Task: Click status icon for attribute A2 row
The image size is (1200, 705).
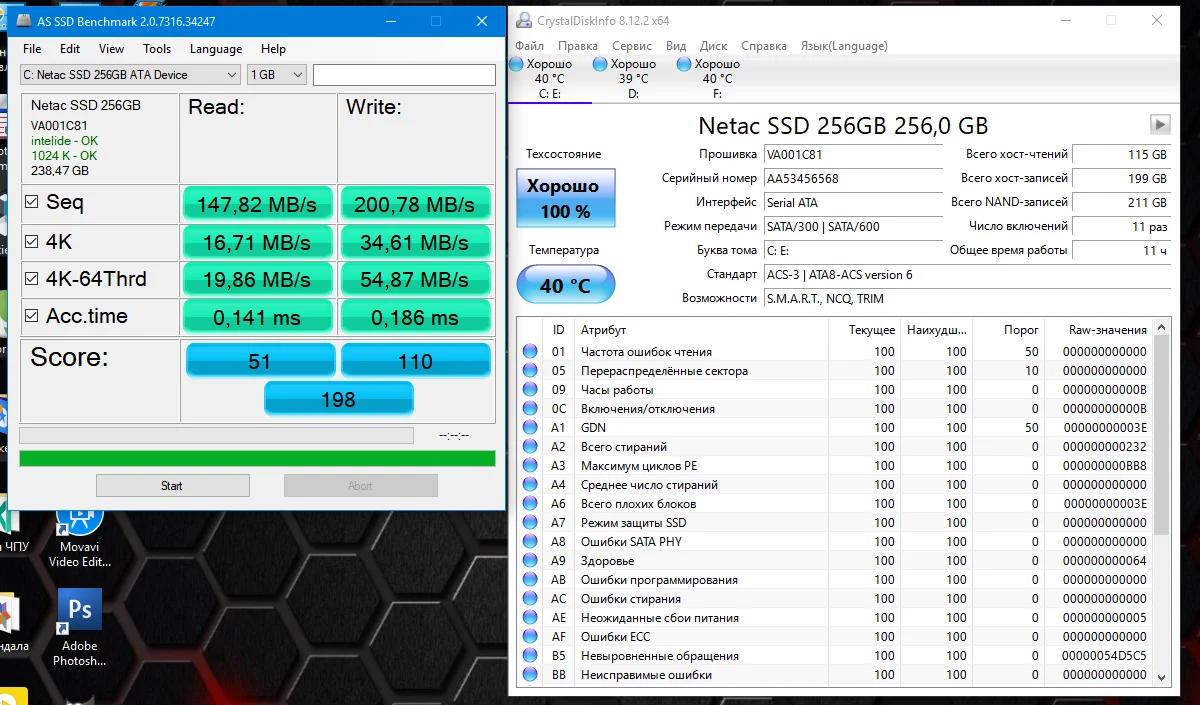Action: (x=530, y=446)
